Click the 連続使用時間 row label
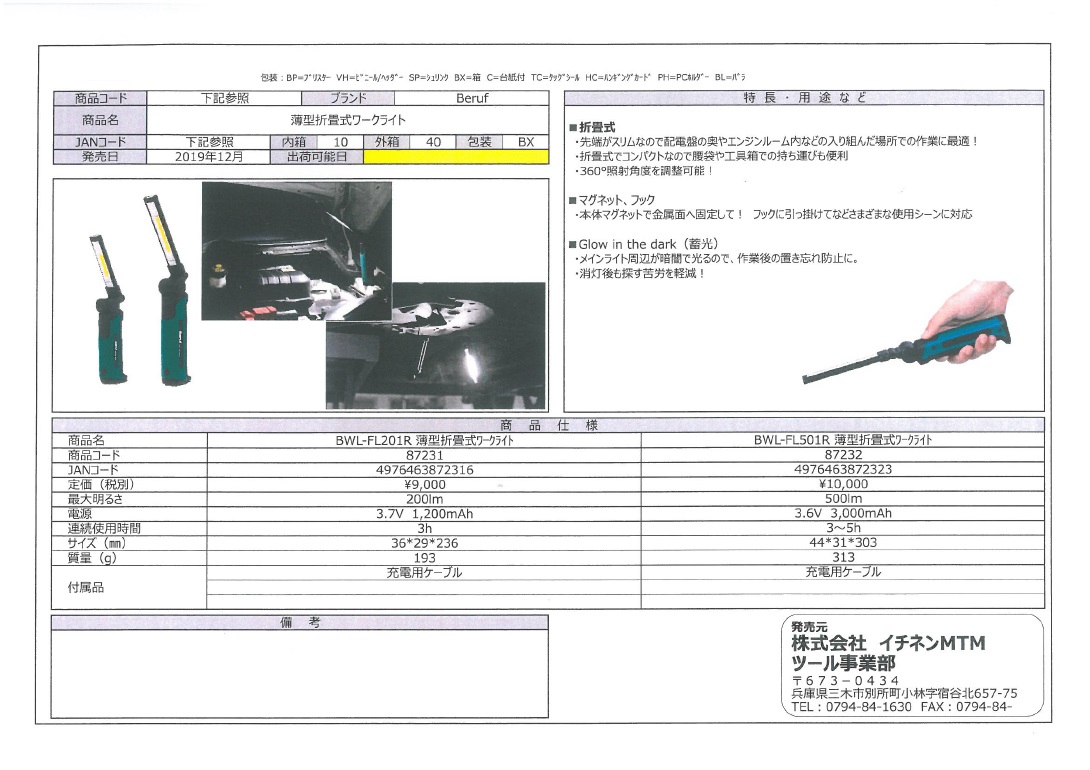This screenshot has width=1090, height=770. click(104, 529)
